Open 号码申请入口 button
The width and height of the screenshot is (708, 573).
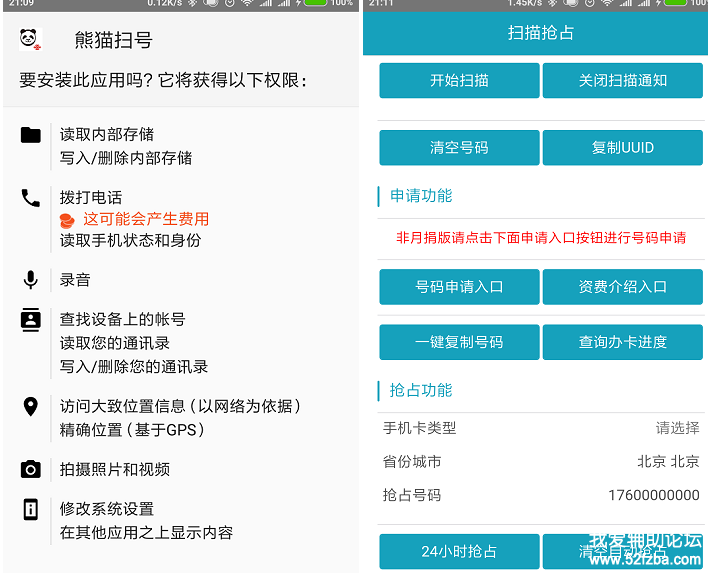point(459,287)
